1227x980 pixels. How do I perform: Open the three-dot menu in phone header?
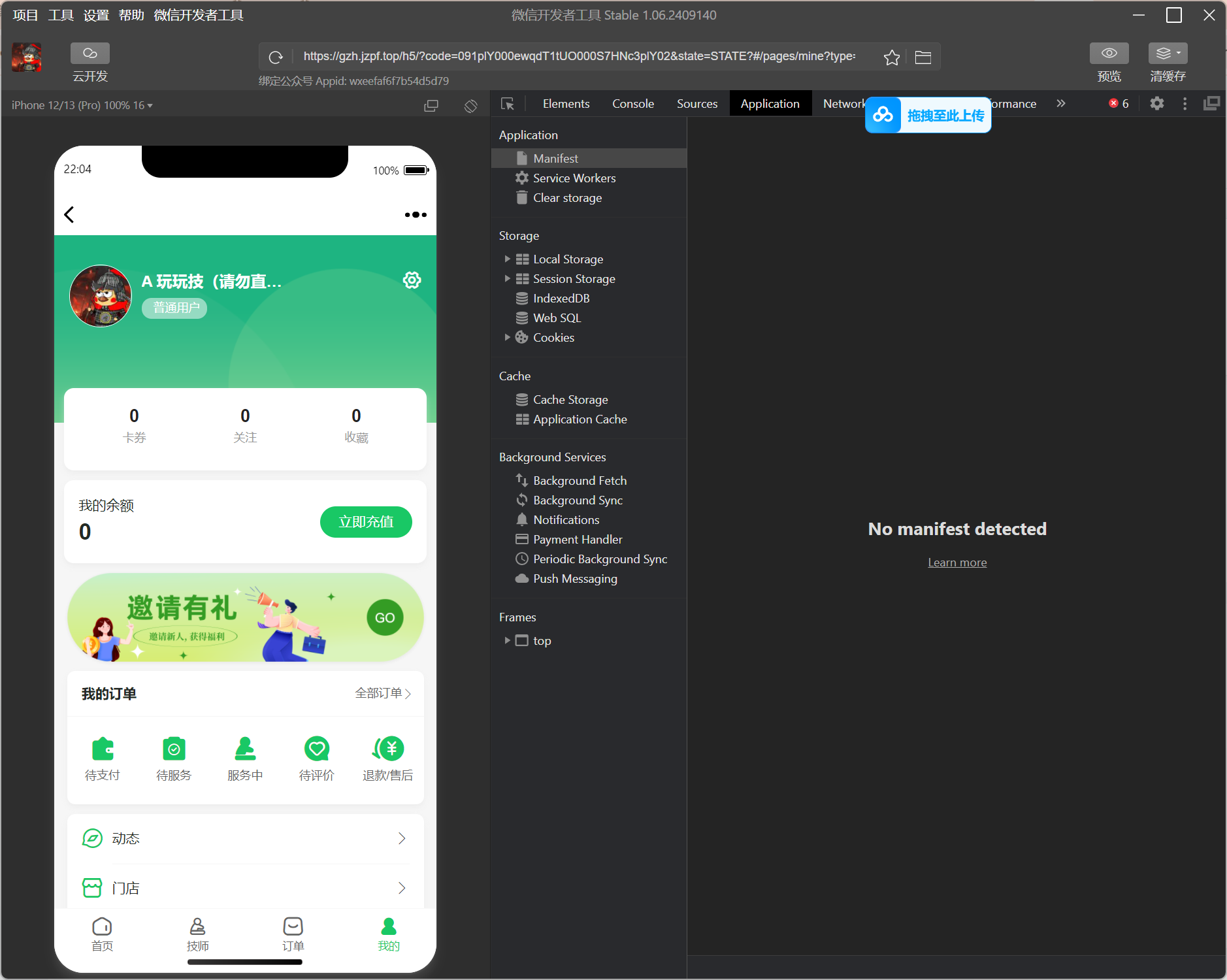click(415, 214)
